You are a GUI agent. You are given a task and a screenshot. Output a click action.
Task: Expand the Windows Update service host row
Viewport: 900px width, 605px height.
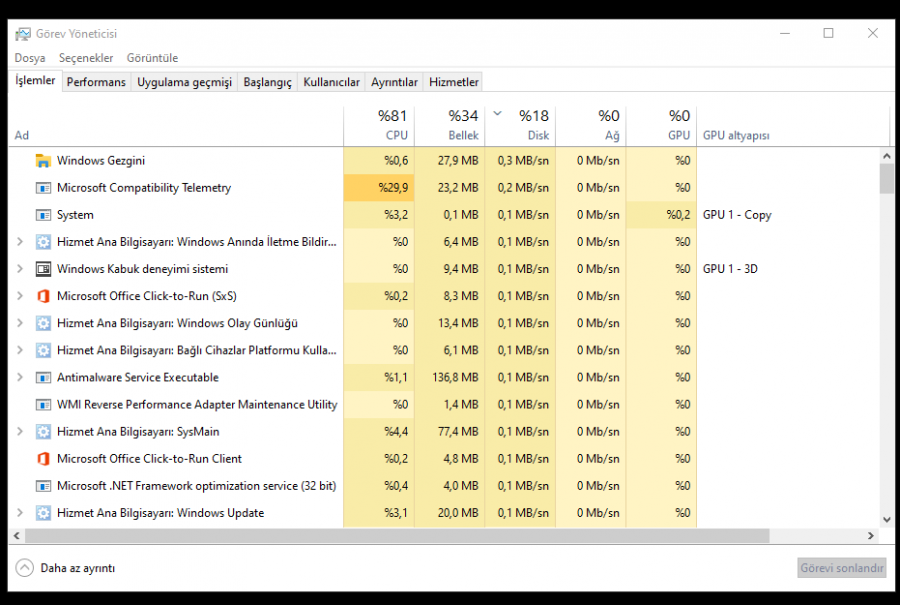click(x=20, y=513)
